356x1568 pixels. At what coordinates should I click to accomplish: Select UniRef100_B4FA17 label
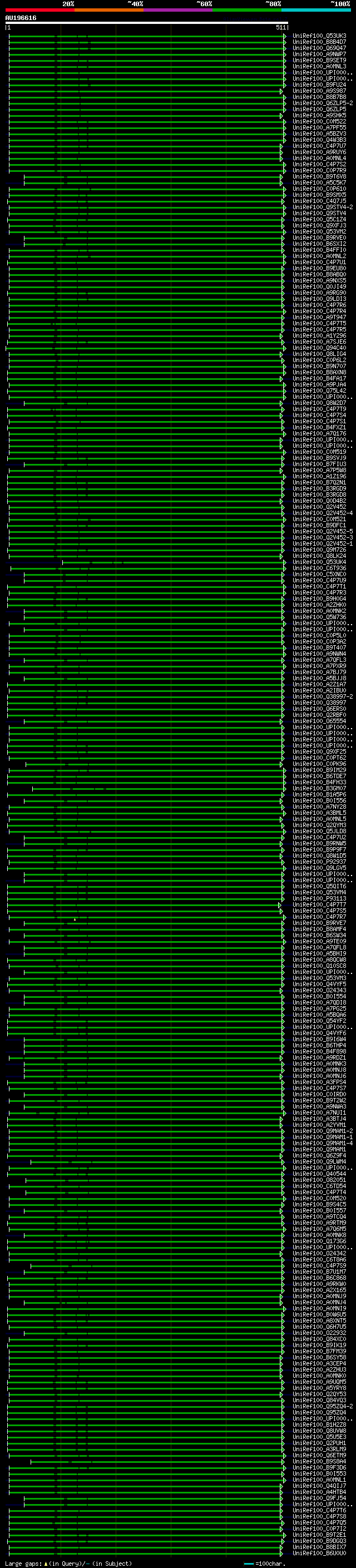click(x=319, y=378)
